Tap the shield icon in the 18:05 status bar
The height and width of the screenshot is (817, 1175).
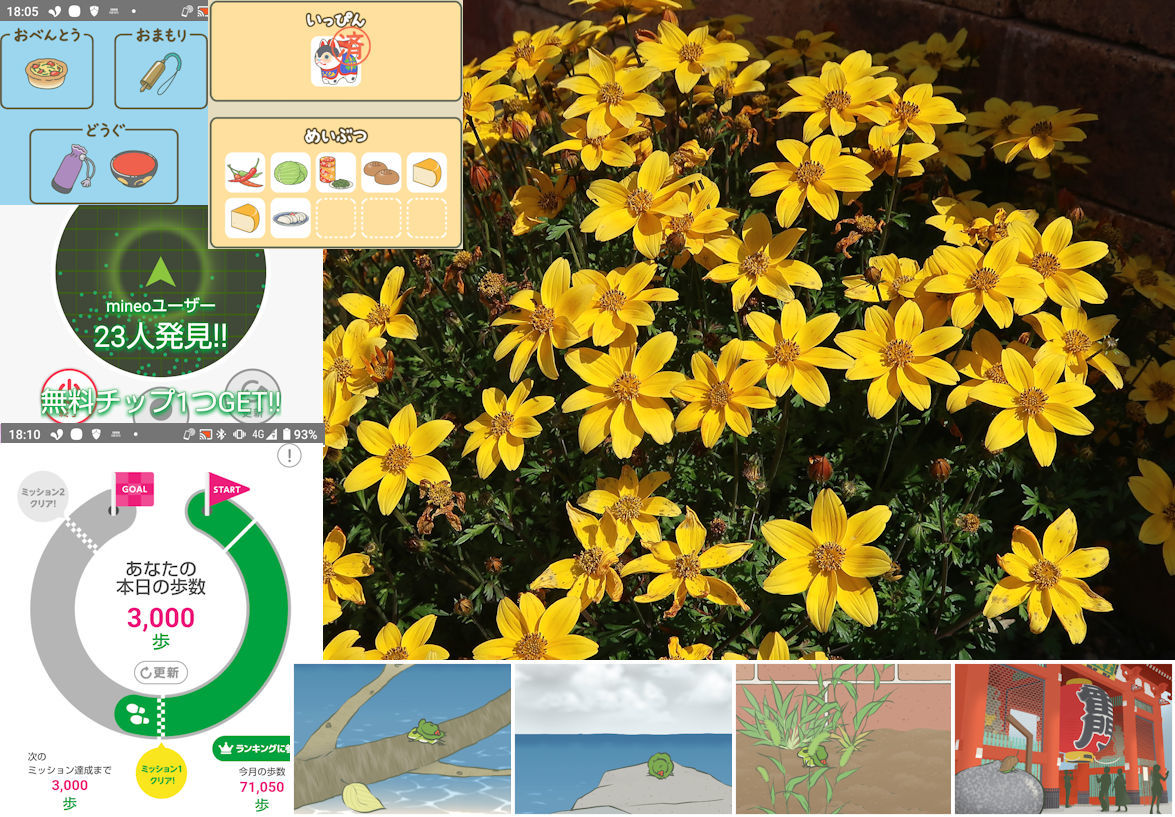(x=94, y=11)
